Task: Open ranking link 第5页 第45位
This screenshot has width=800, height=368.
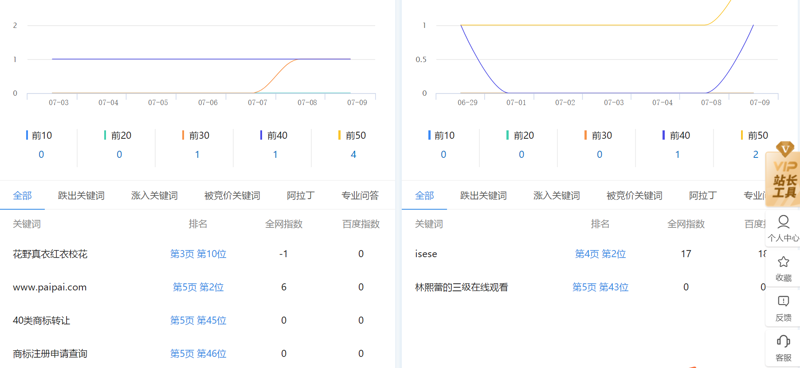Action: (x=198, y=321)
